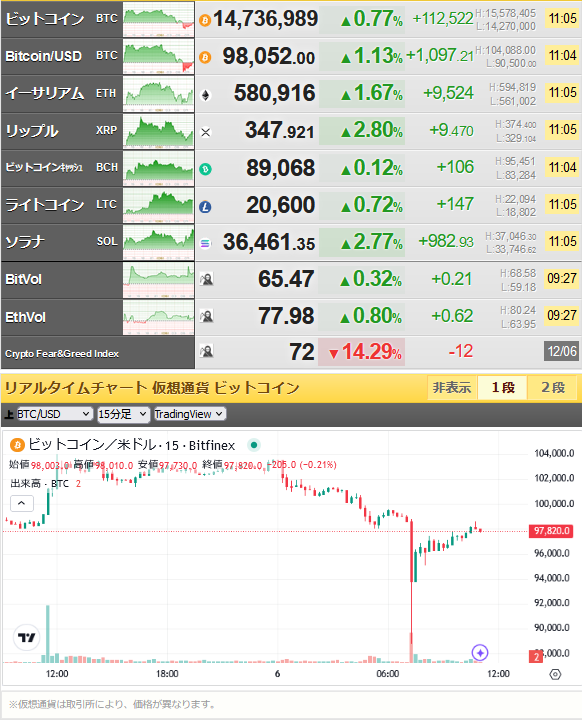Click the 97,820.0 current price label

[x=552, y=531]
